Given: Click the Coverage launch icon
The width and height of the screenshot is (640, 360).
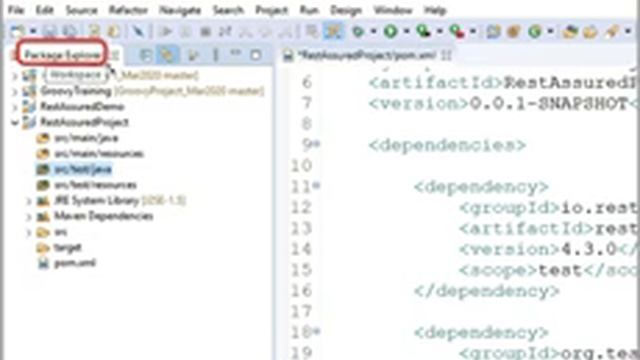Looking at the screenshot, I should pyautogui.click(x=424, y=31).
